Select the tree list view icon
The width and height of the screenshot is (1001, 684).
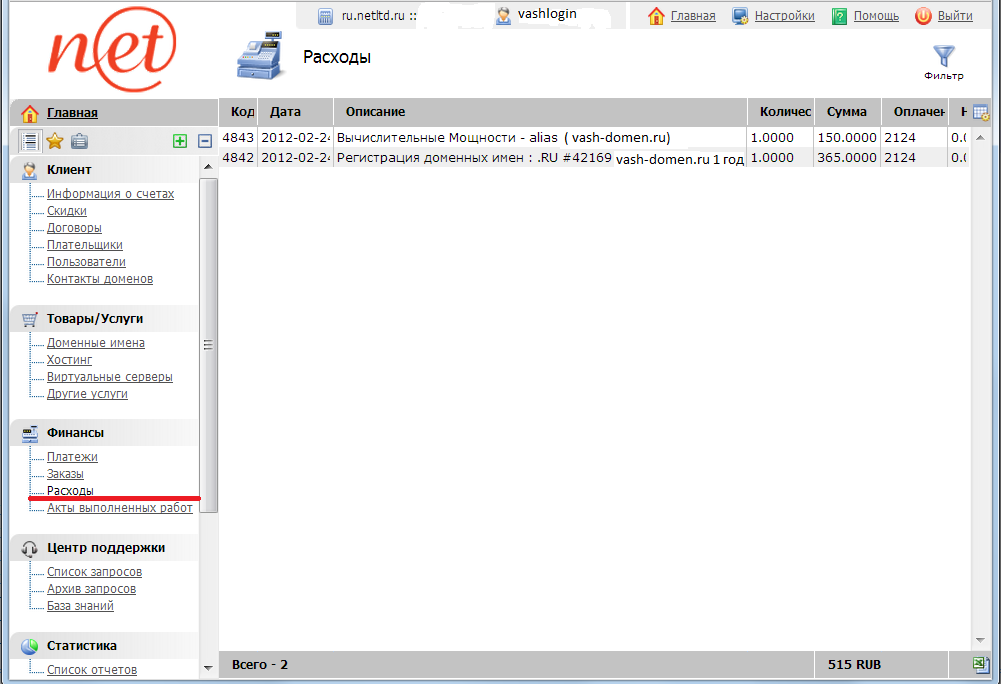pyautogui.click(x=30, y=141)
